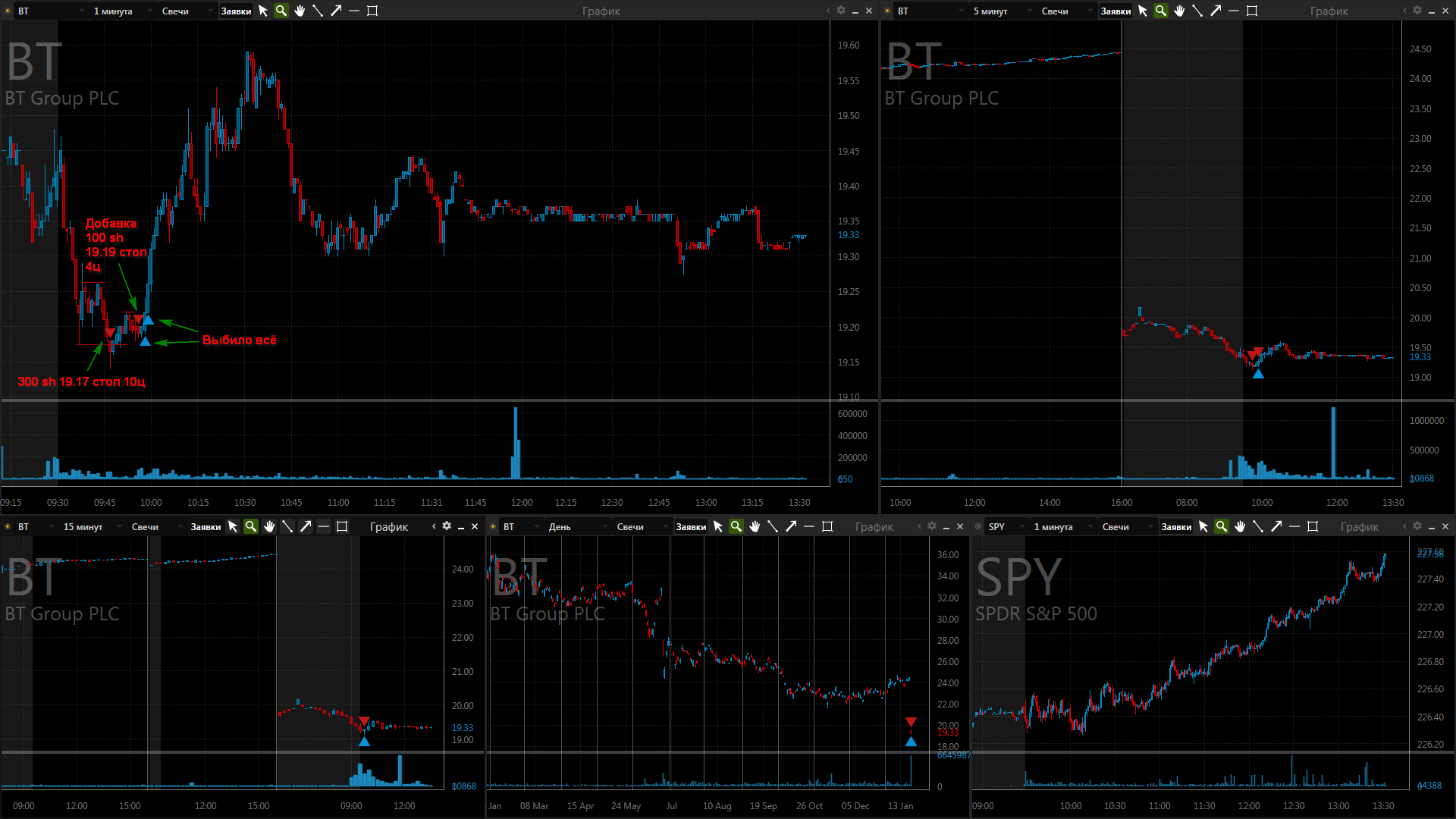This screenshot has width=1456, height=819.
Task: Select hand pan tool in SPY chart
Action: (x=1240, y=526)
